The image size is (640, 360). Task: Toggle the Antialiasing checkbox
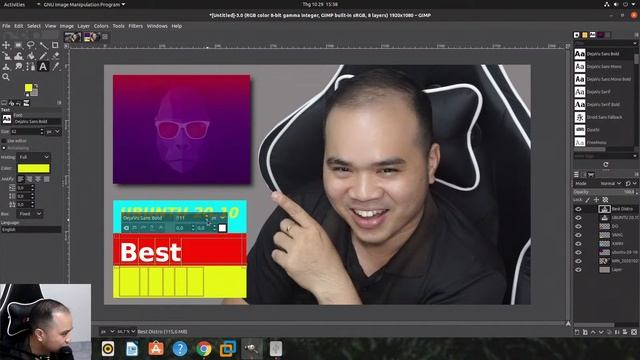(x=4, y=148)
